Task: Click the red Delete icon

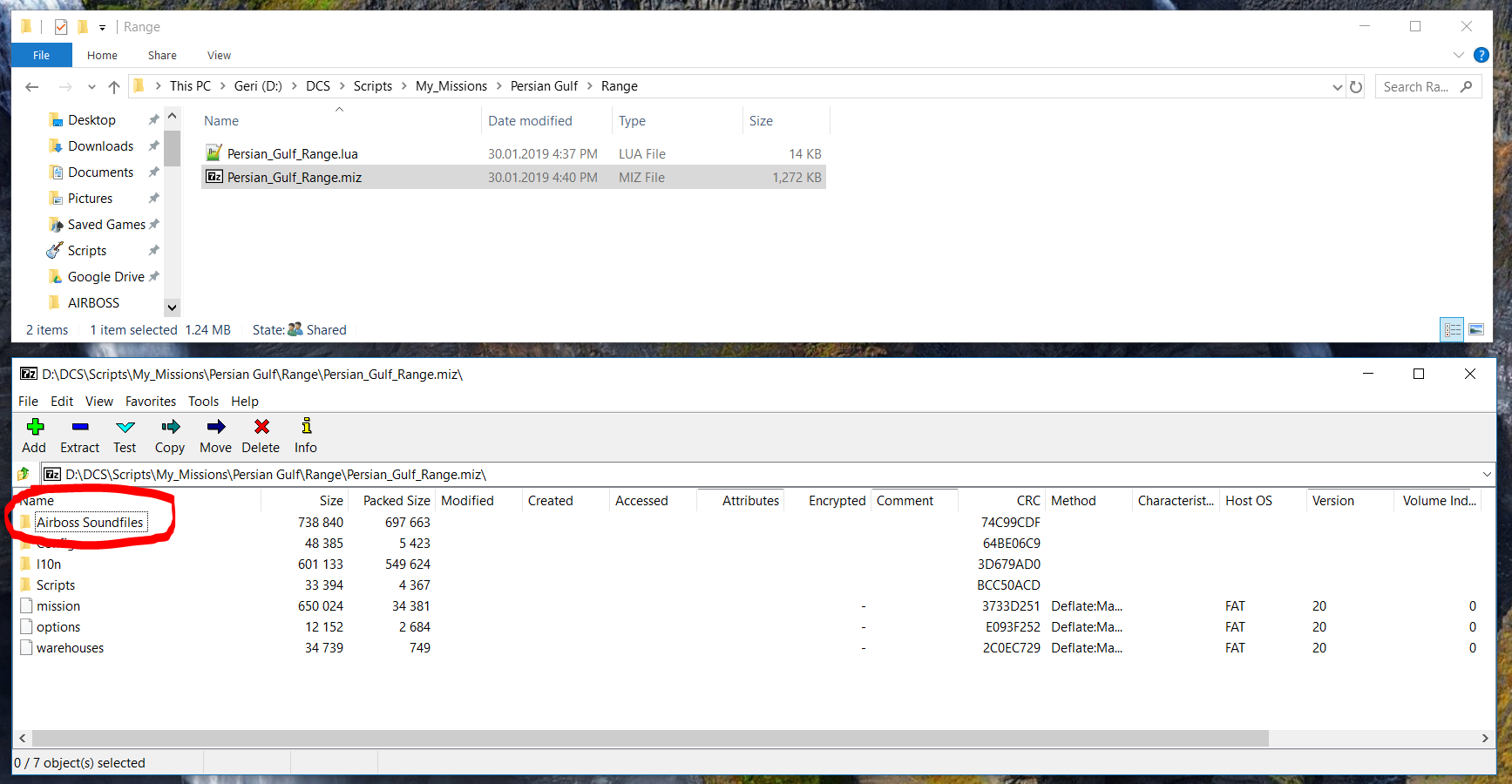Action: (x=261, y=427)
